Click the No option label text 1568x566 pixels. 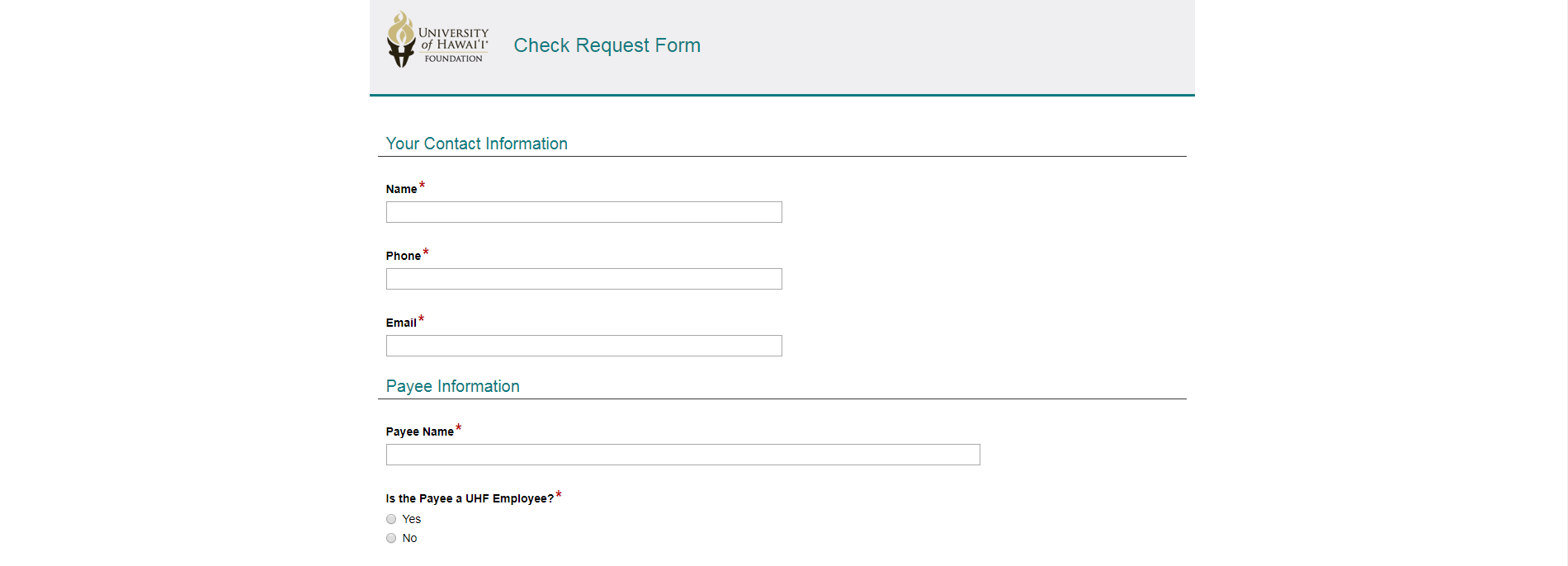pos(409,538)
